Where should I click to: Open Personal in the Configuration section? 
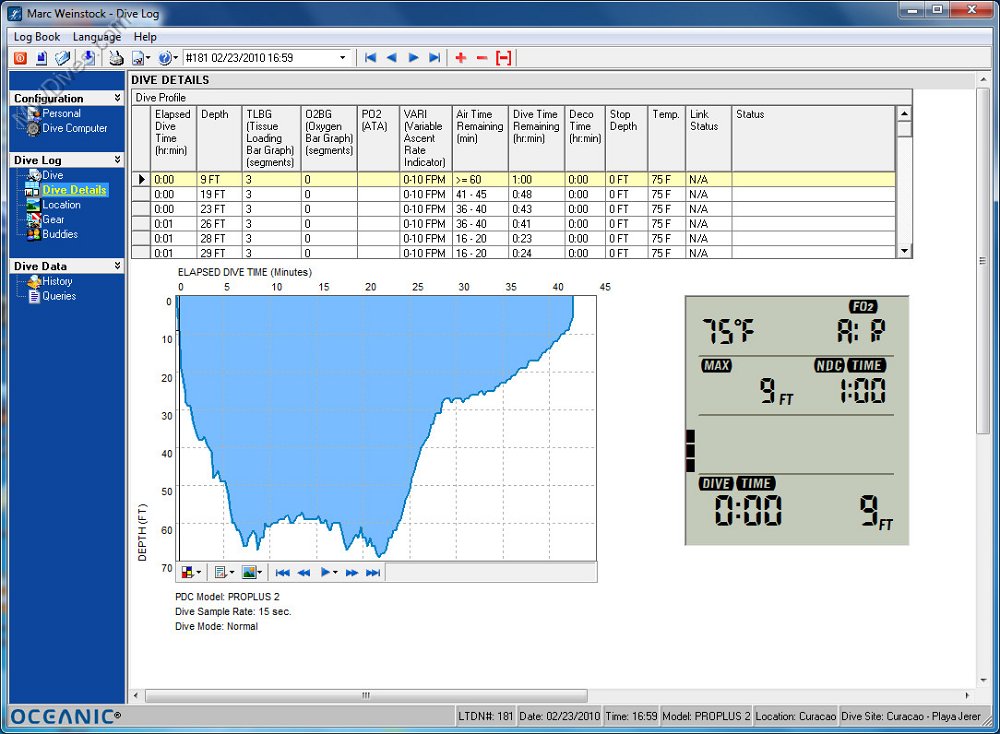[61, 114]
